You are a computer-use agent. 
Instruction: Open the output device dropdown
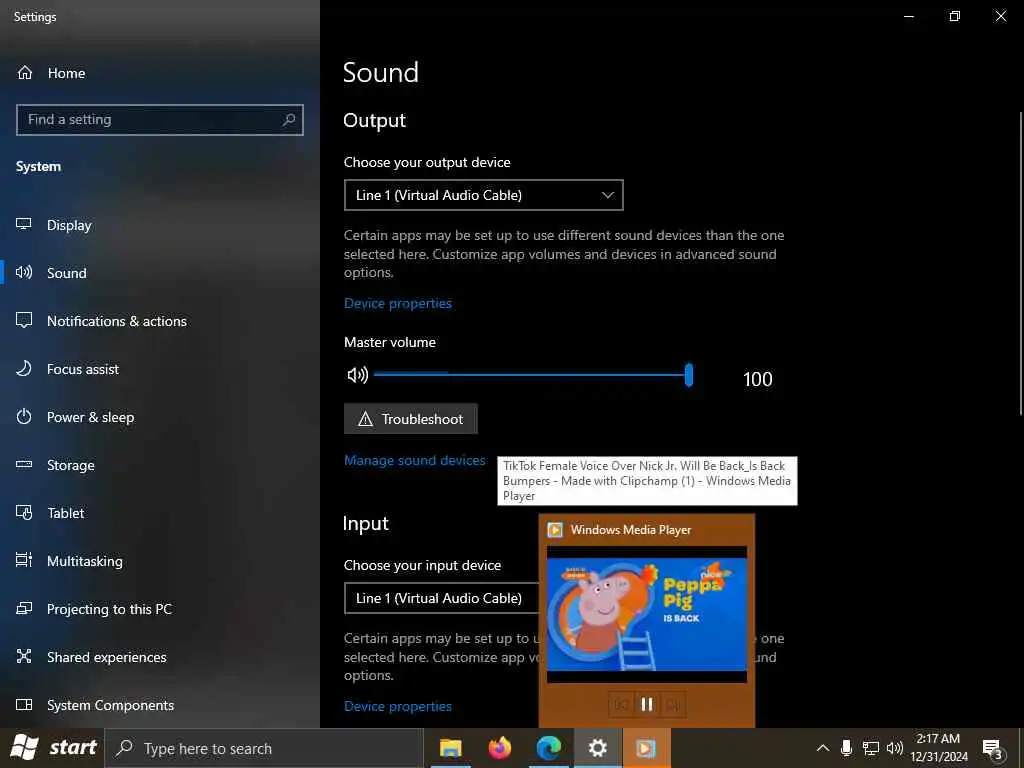pos(484,195)
